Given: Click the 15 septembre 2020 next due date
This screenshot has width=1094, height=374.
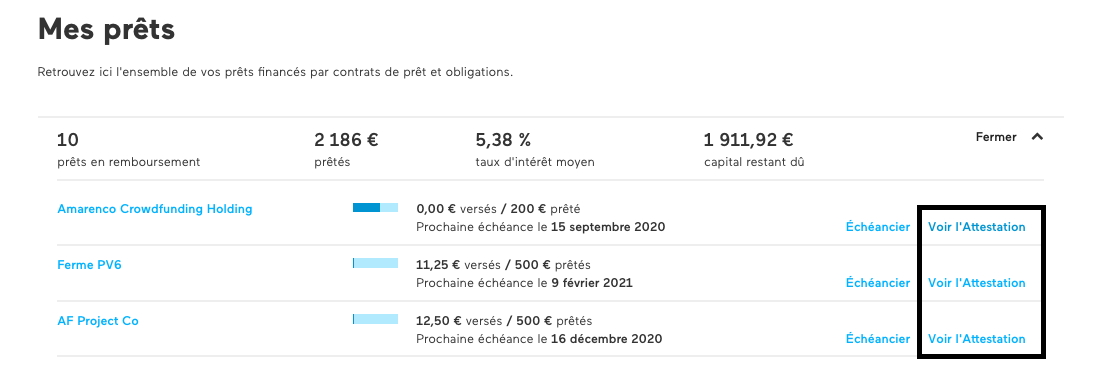Looking at the screenshot, I should click(608, 227).
